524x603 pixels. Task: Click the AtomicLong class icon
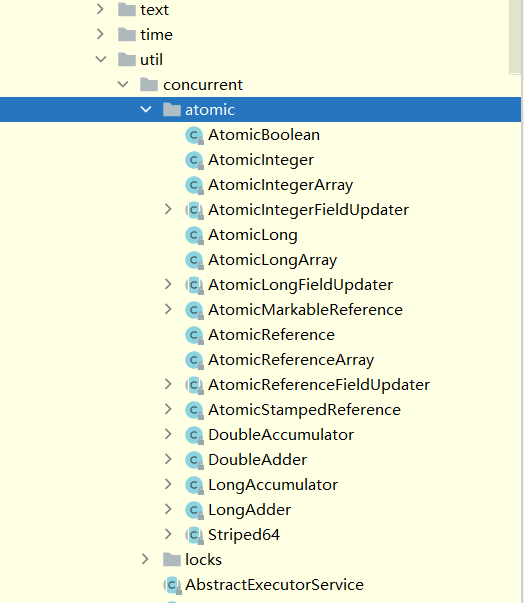pyautogui.click(x=194, y=235)
